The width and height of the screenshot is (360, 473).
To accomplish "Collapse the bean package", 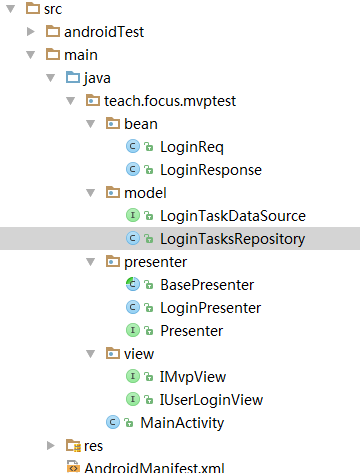I will click(91, 124).
